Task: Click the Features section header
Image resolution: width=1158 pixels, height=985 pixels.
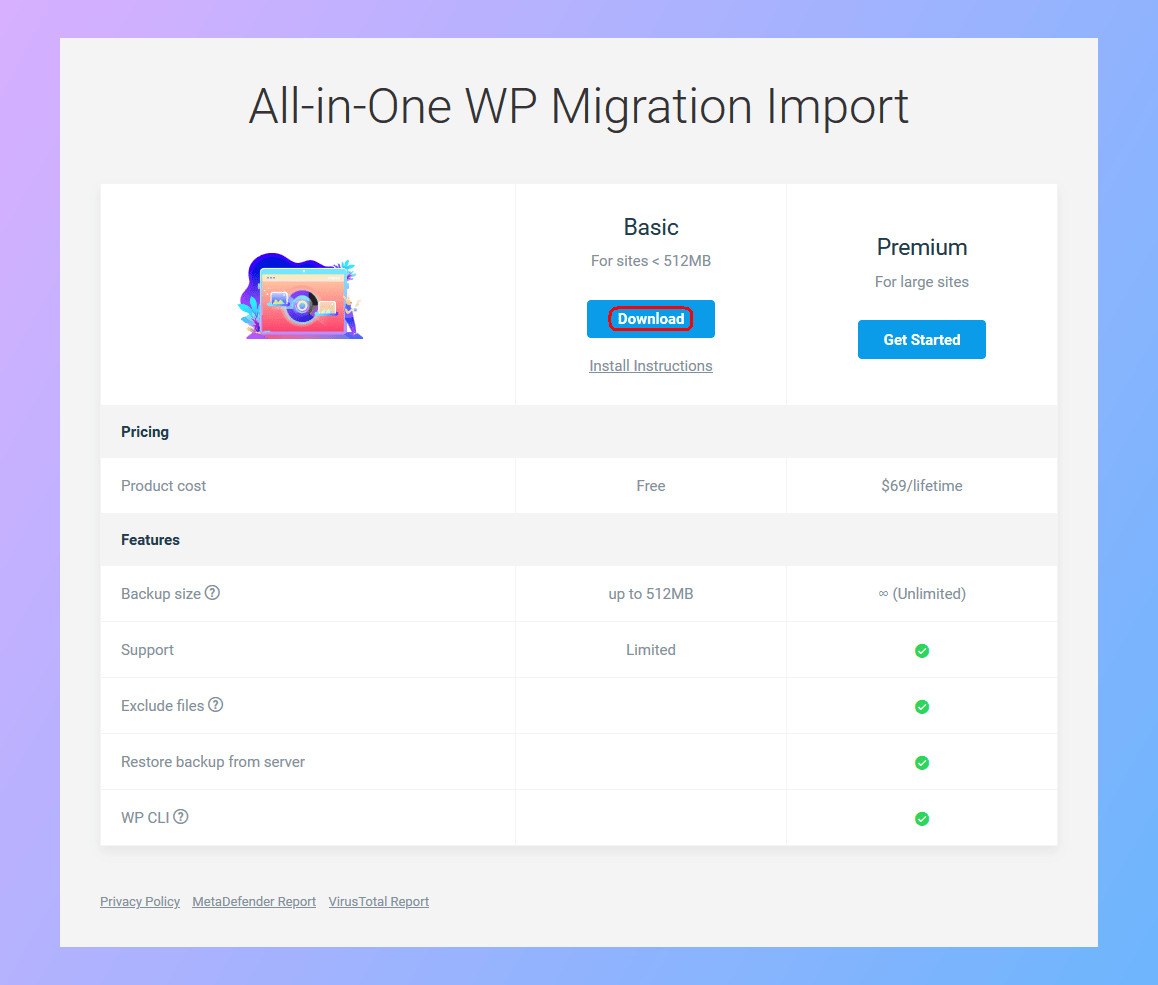Action: [x=150, y=540]
